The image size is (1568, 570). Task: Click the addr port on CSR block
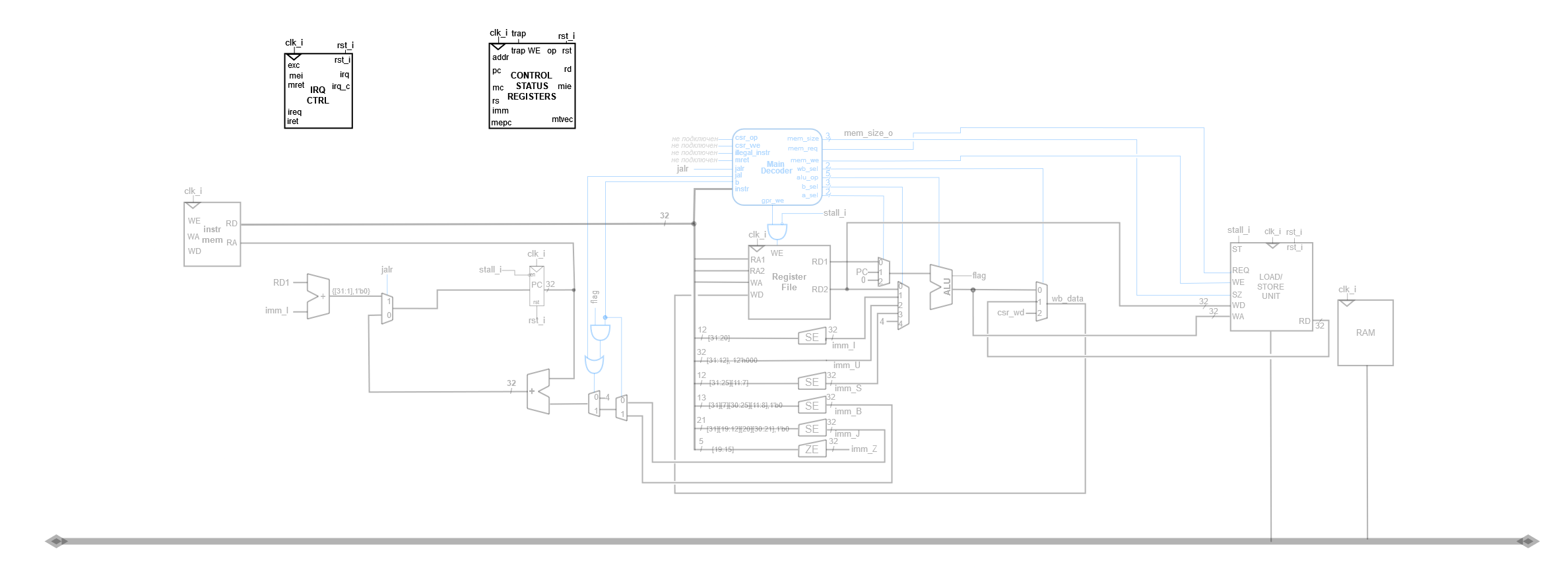point(500,57)
